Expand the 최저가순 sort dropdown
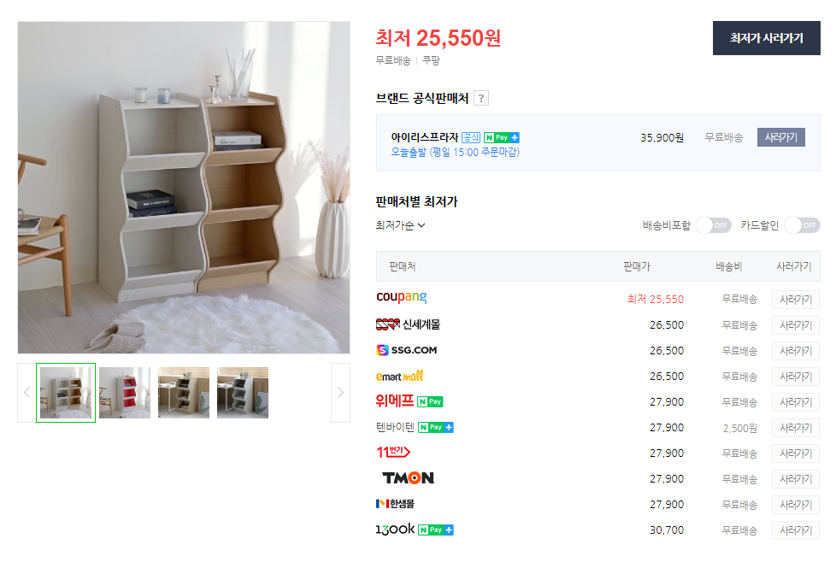 tap(400, 226)
